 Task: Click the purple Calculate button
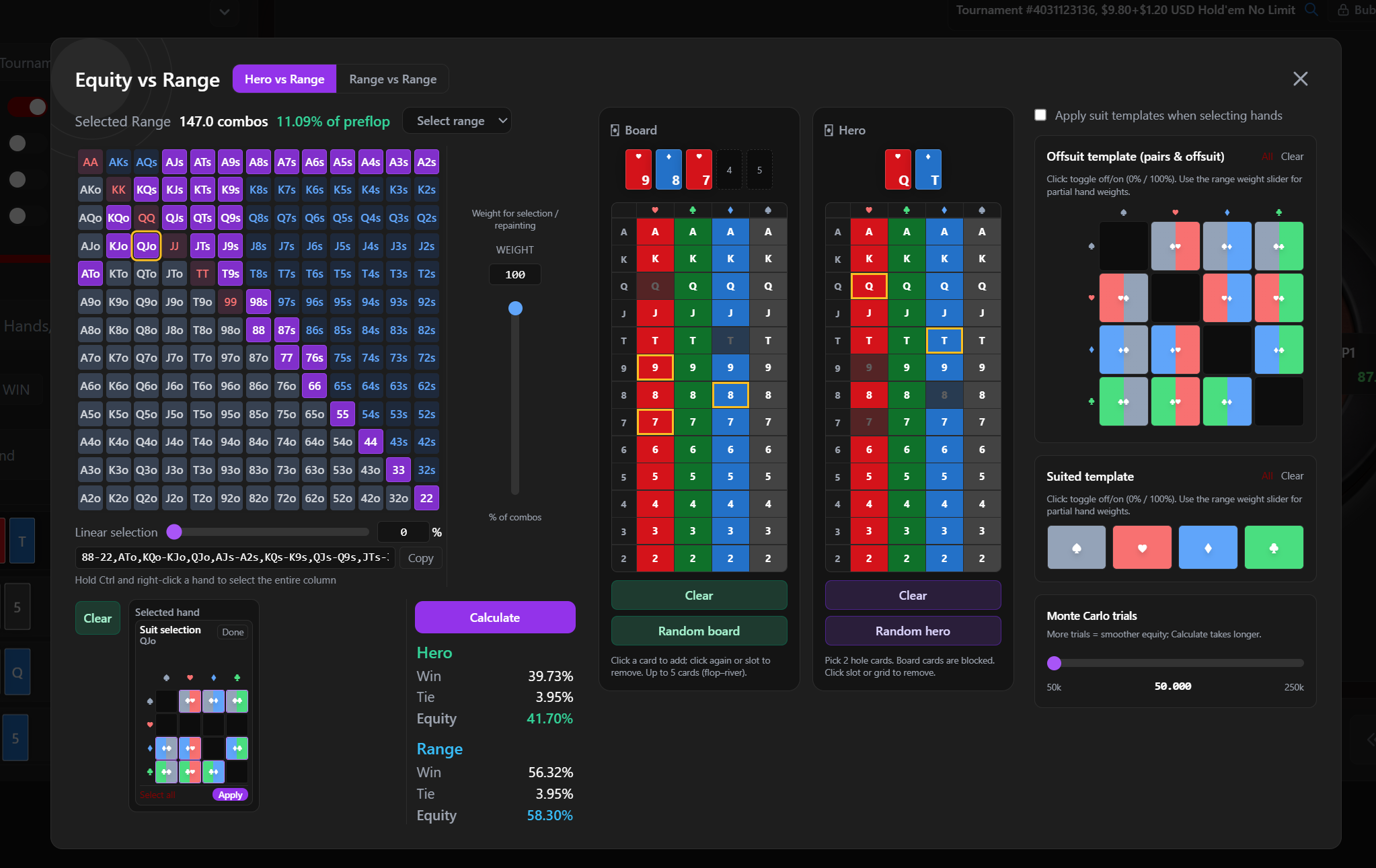click(x=495, y=617)
